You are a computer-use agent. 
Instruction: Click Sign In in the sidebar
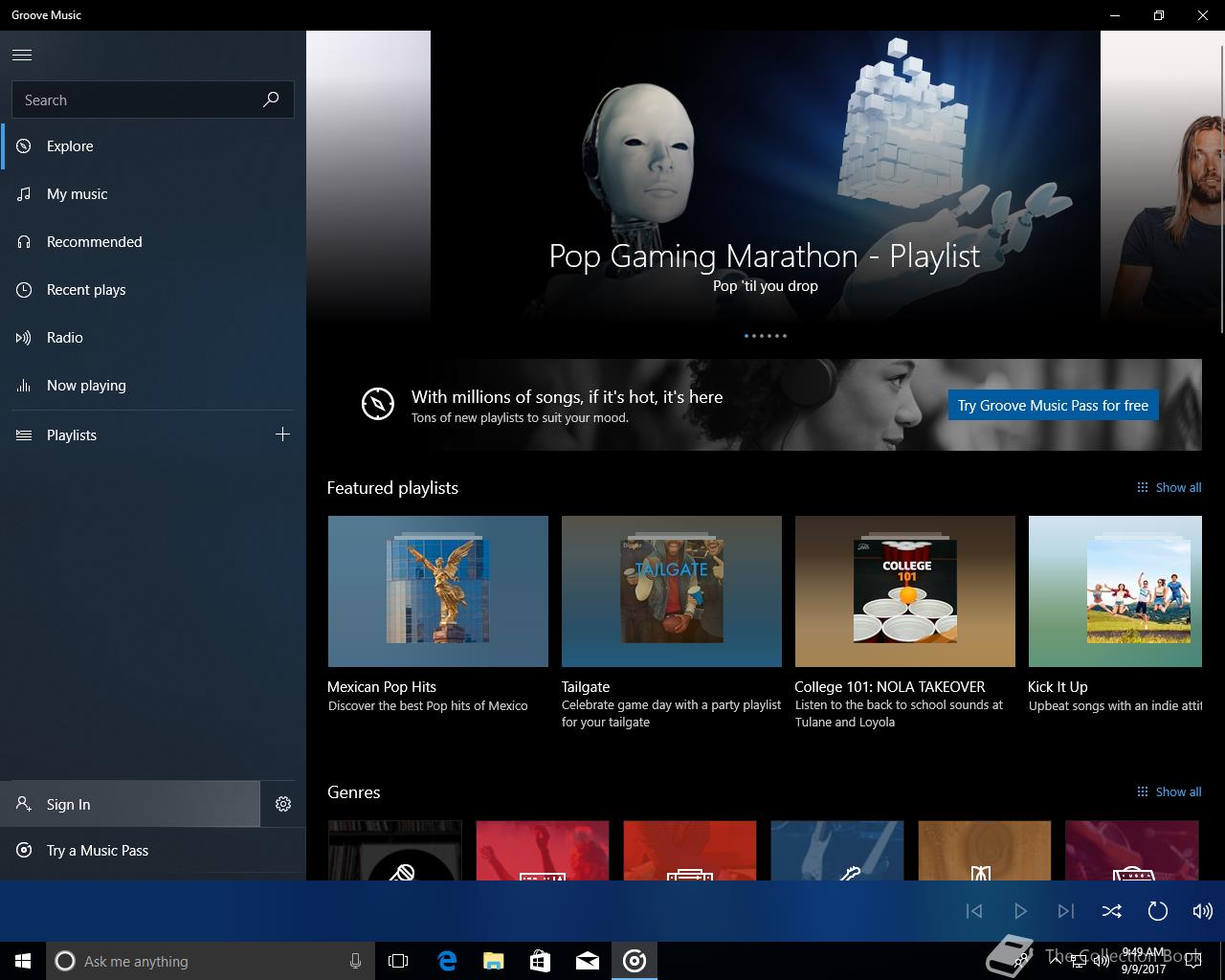click(69, 805)
